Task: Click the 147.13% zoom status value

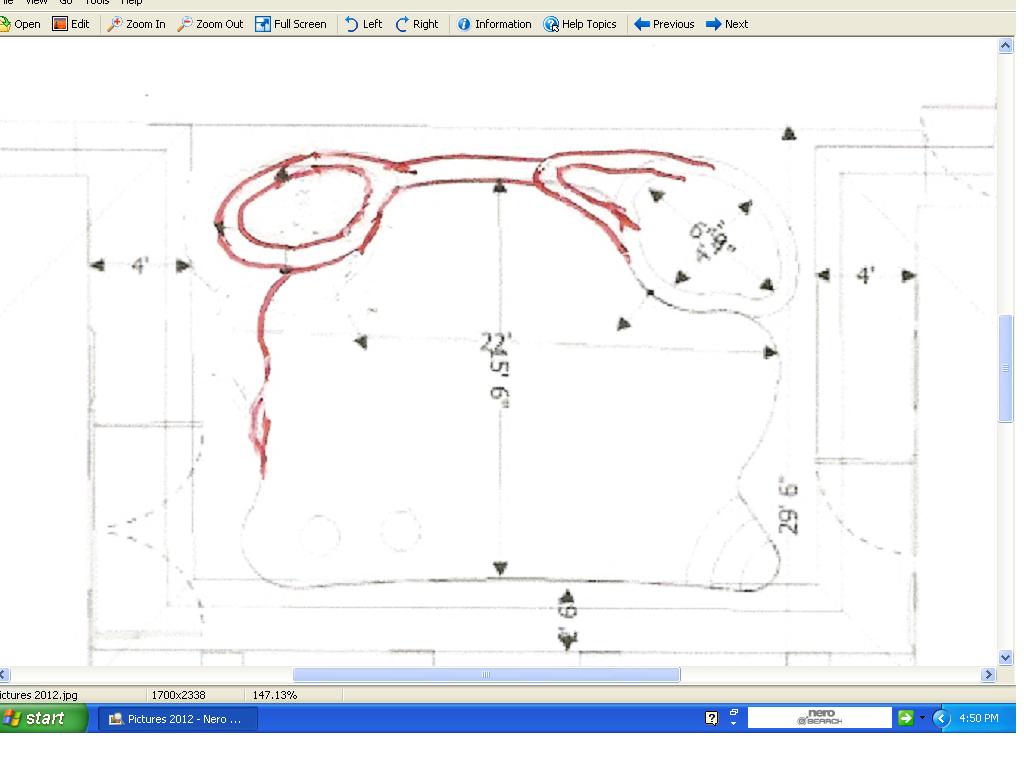Action: point(275,695)
